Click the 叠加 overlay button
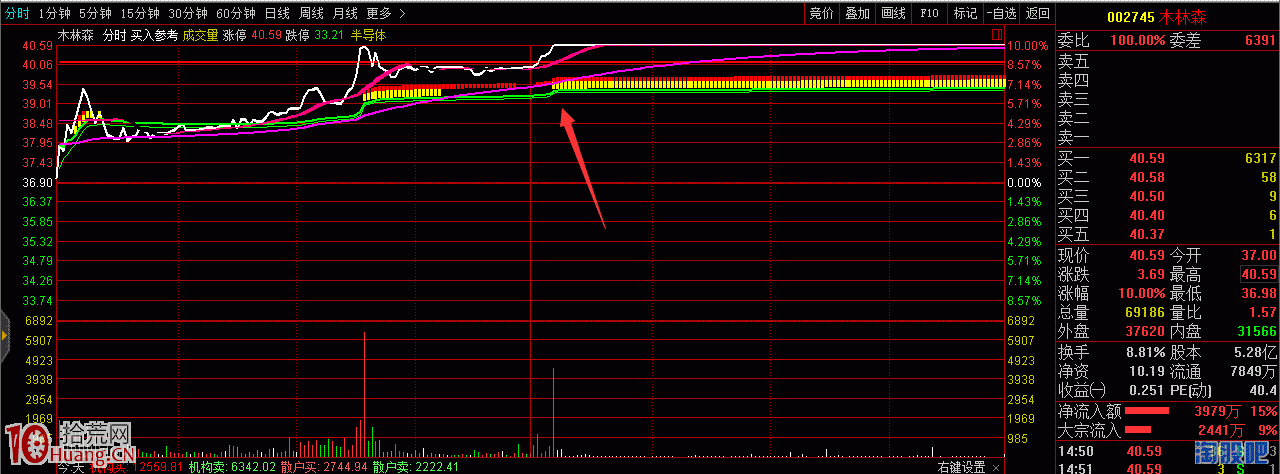This screenshot has width=1280, height=474. [x=857, y=13]
